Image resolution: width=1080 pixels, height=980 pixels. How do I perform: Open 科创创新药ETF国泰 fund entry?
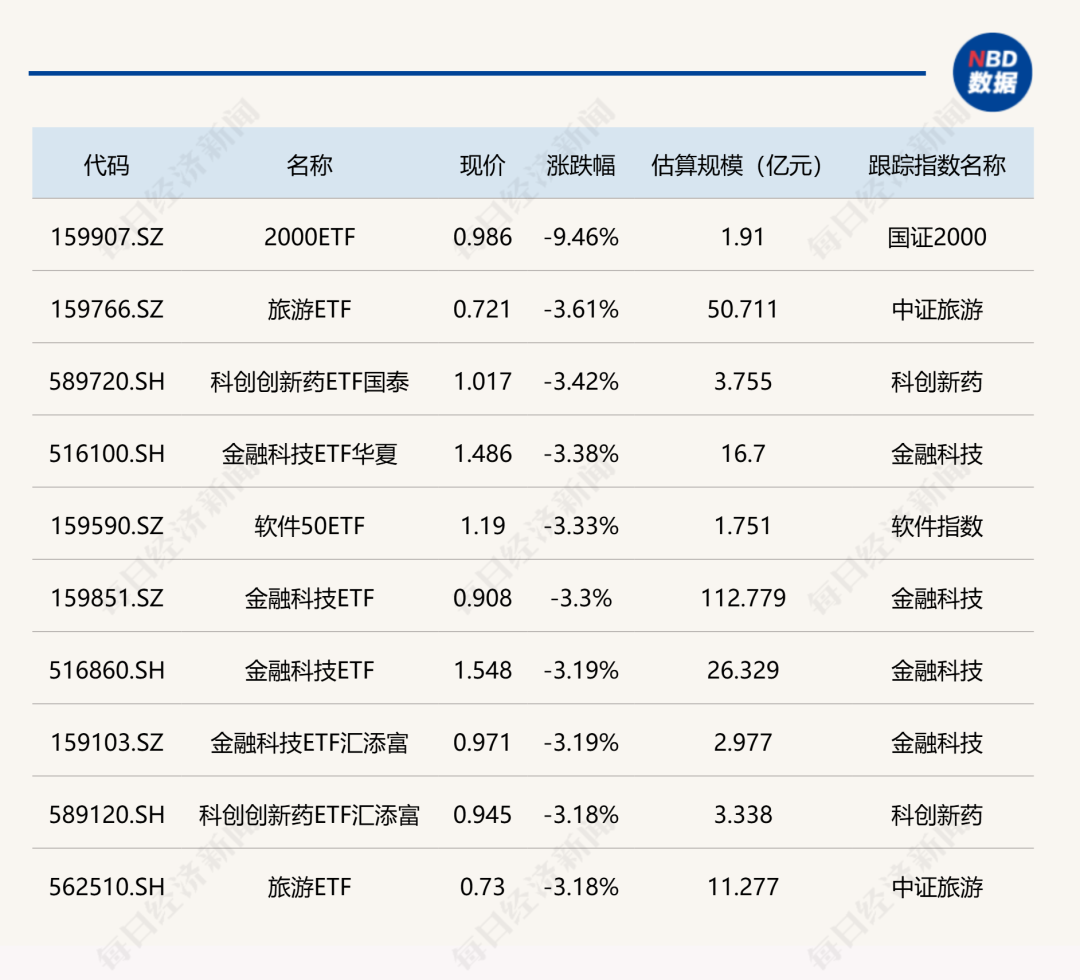[309, 382]
